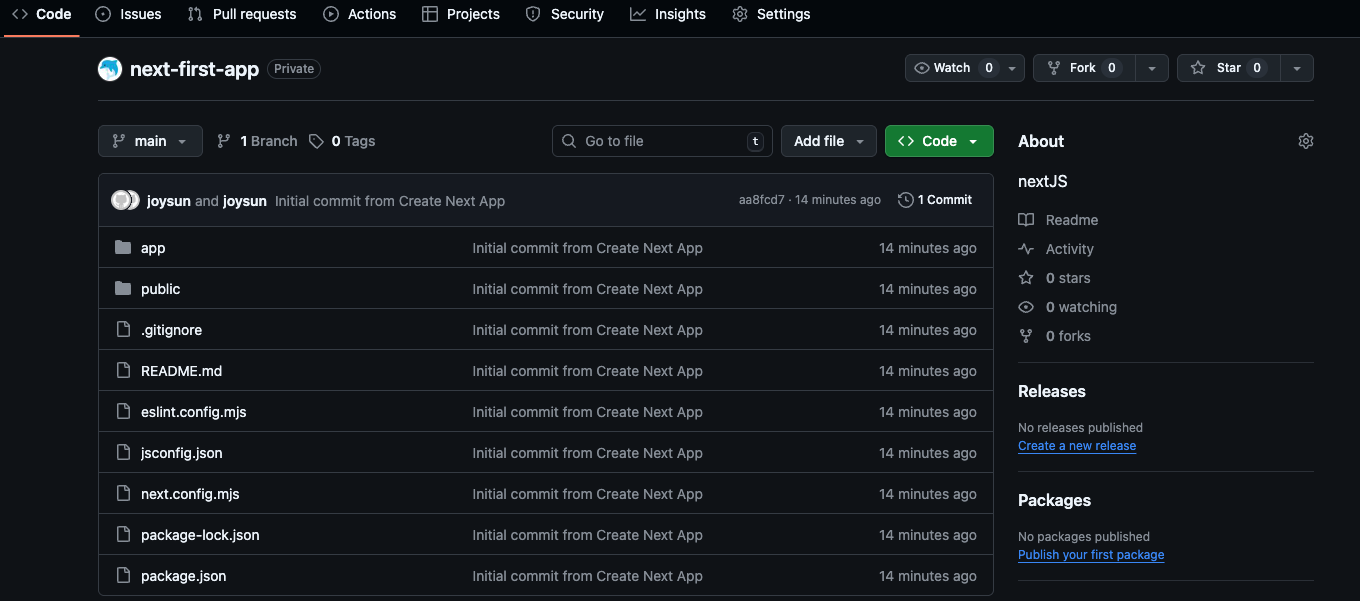
Task: Click the commit author avatars
Action: point(125,200)
